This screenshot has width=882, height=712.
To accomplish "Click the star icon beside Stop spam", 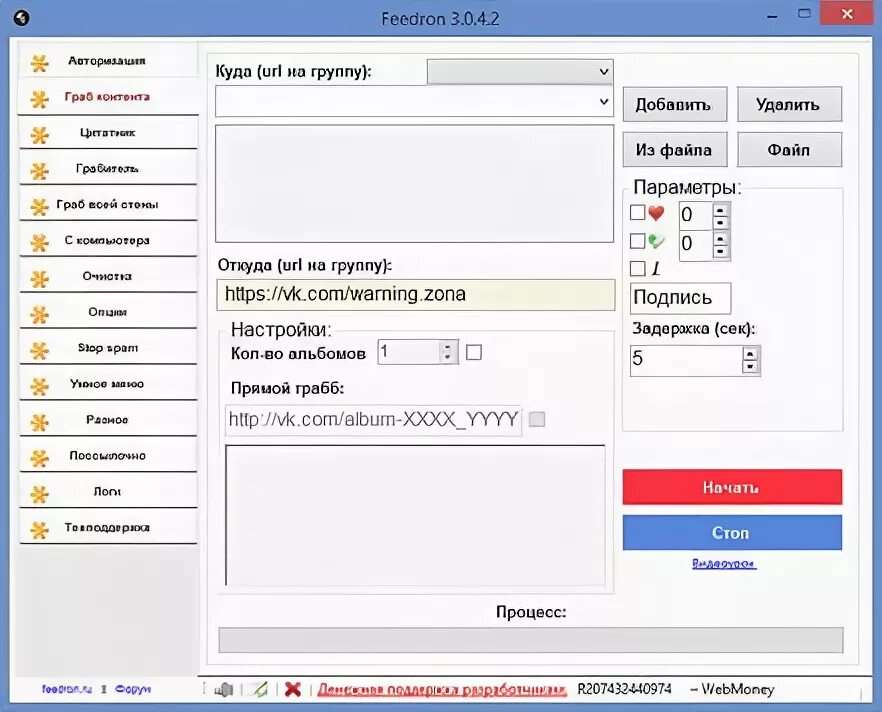I will [39, 350].
